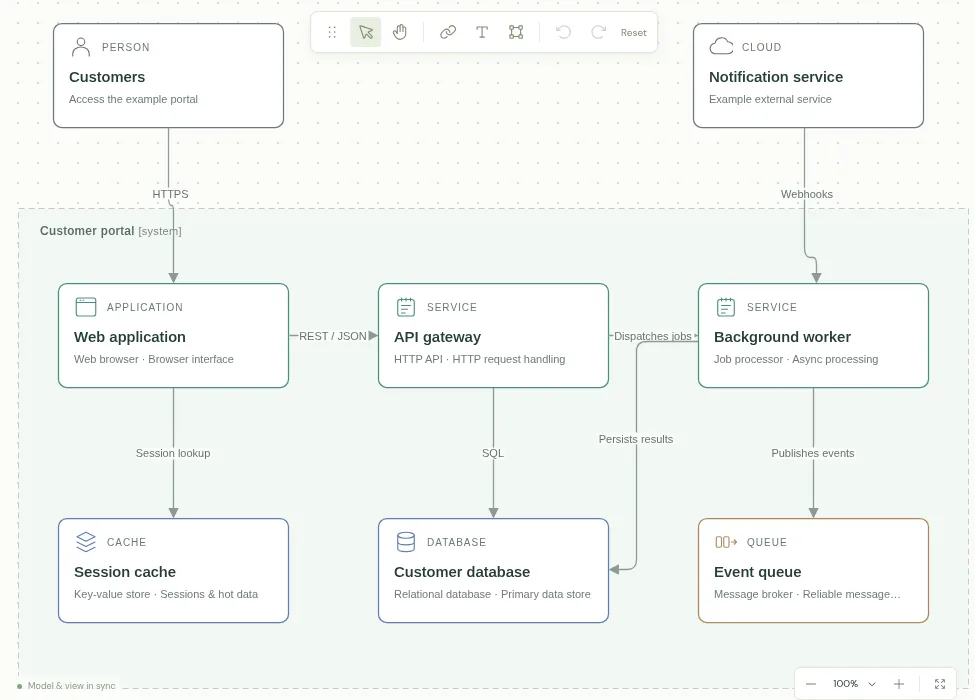Click the Publishes events edge label

click(813, 453)
